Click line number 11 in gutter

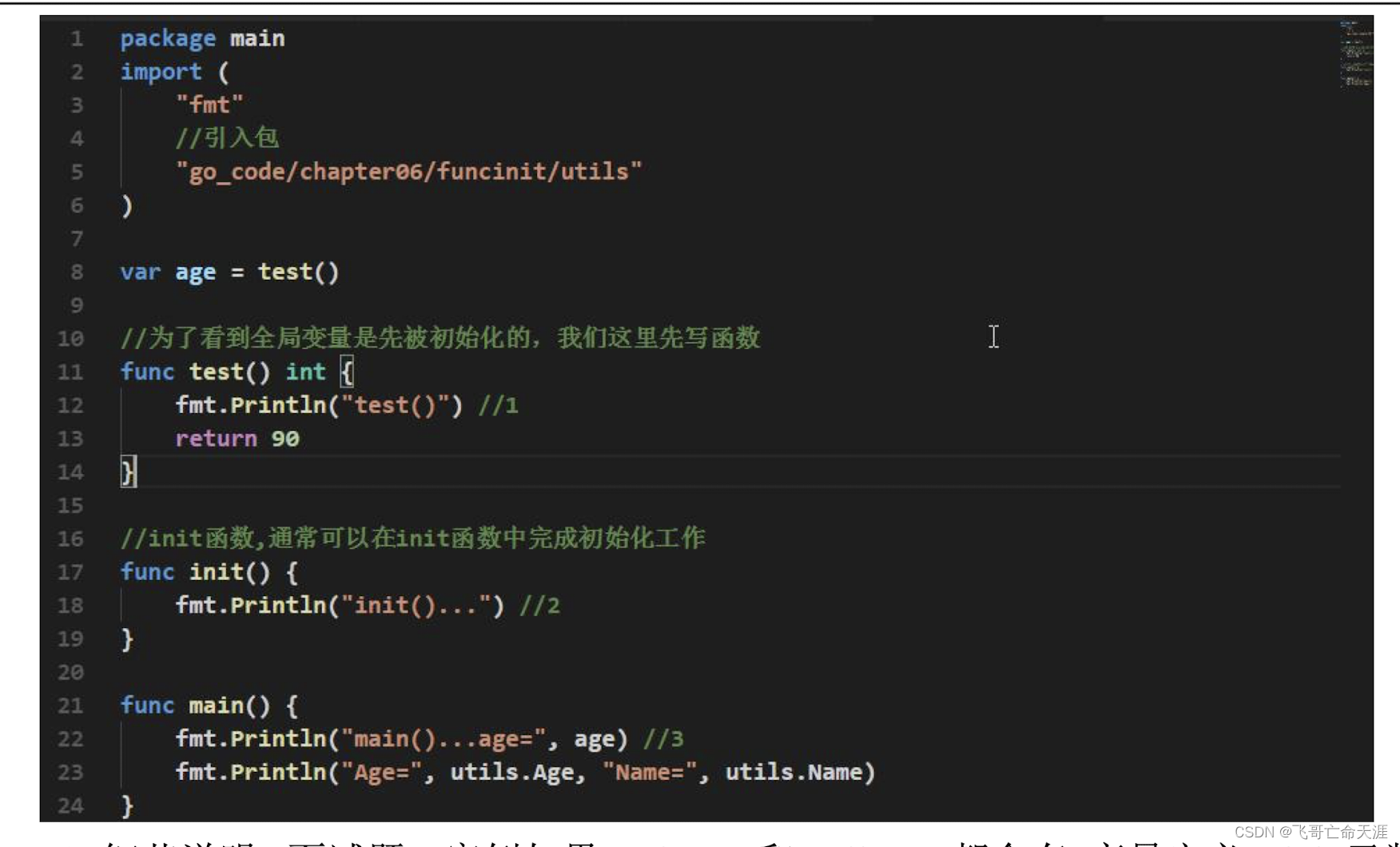click(70, 372)
